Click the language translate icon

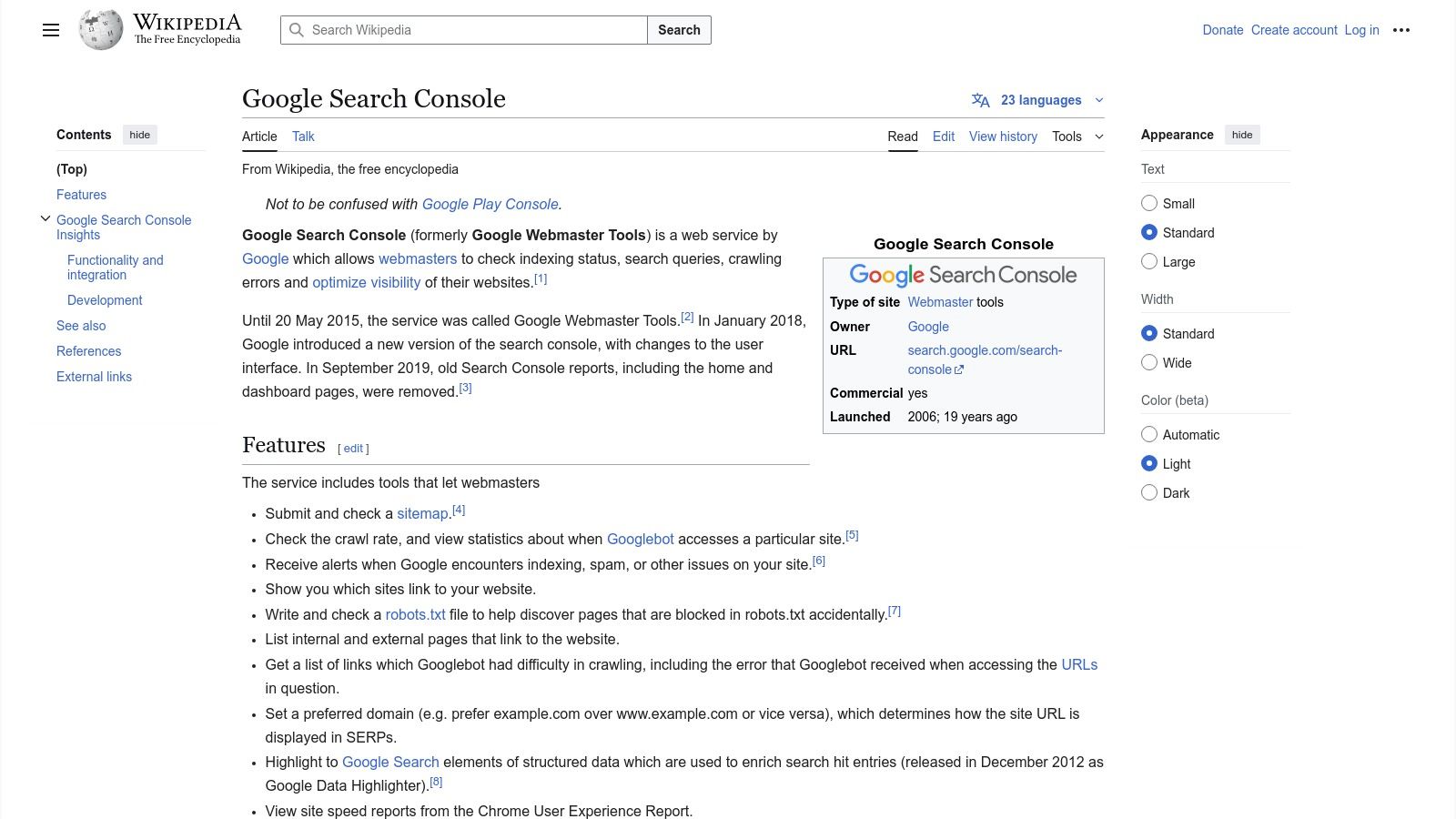[980, 100]
